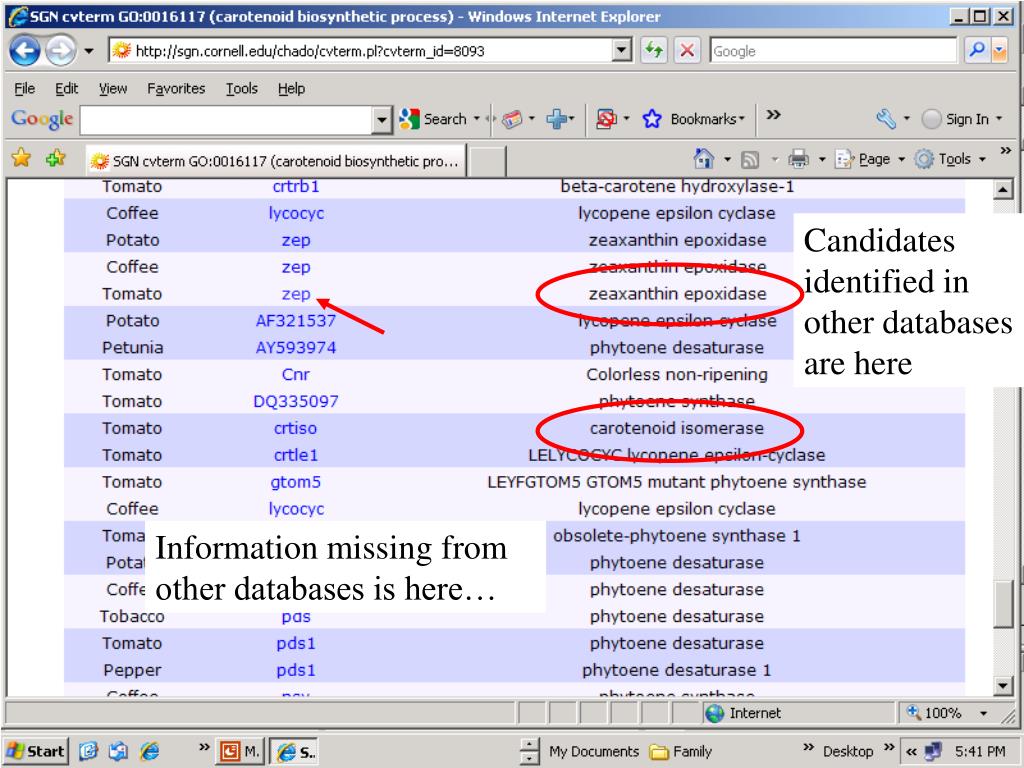Click the Windows Start button
1024x768 pixels.
click(36, 752)
